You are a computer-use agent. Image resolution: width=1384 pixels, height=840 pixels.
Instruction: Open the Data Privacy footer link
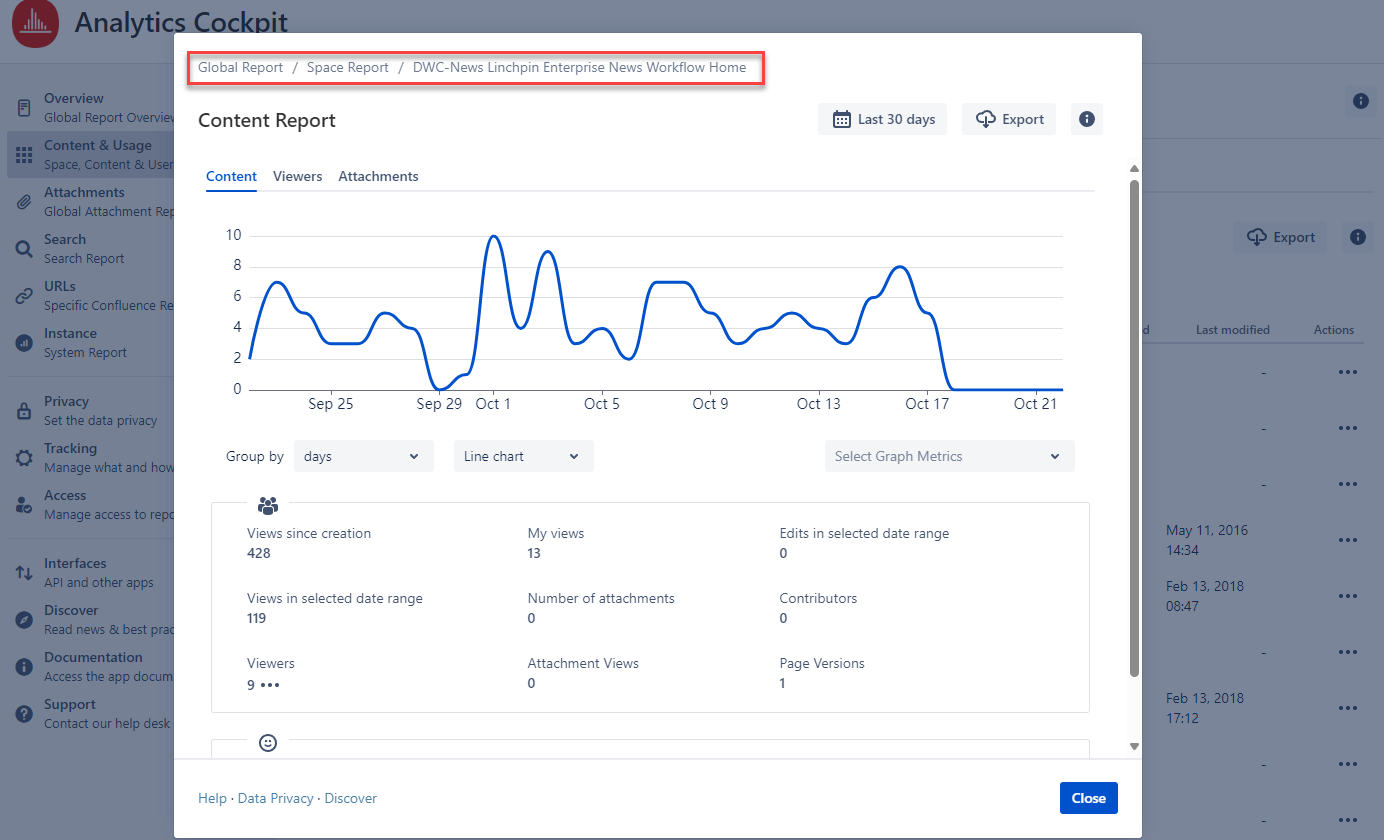click(275, 798)
